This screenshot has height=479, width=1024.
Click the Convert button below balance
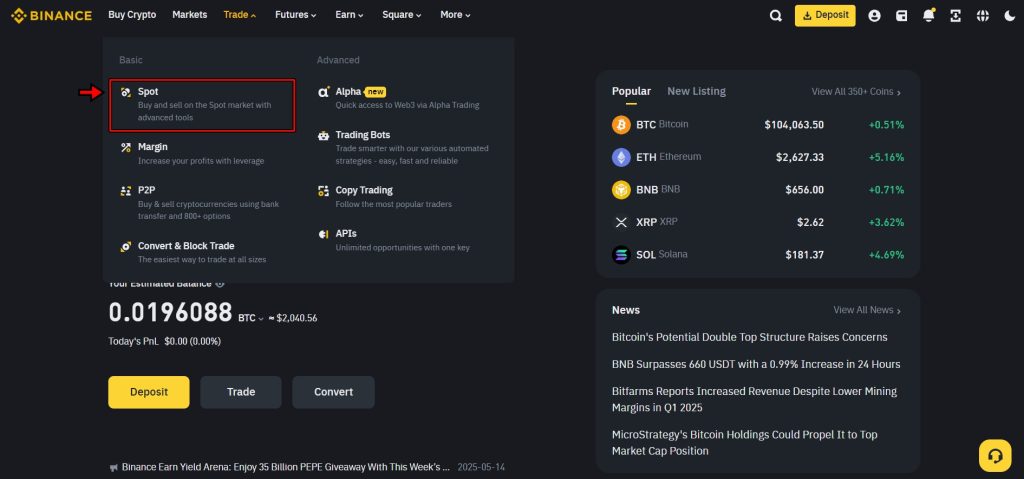(334, 392)
